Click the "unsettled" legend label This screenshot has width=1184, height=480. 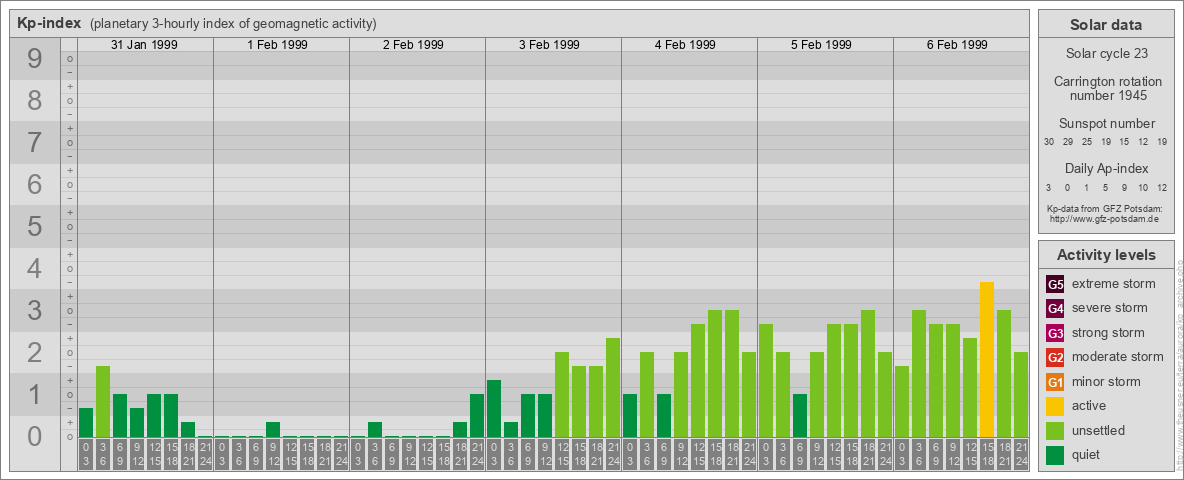1099,430
